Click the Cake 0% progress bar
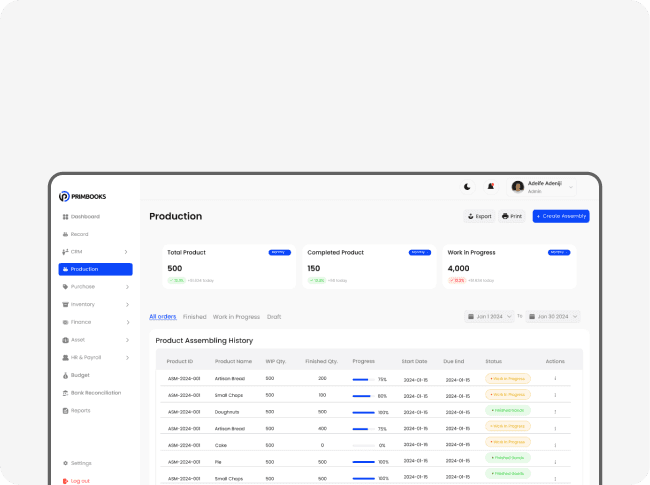This screenshot has height=485, width=650. point(364,446)
